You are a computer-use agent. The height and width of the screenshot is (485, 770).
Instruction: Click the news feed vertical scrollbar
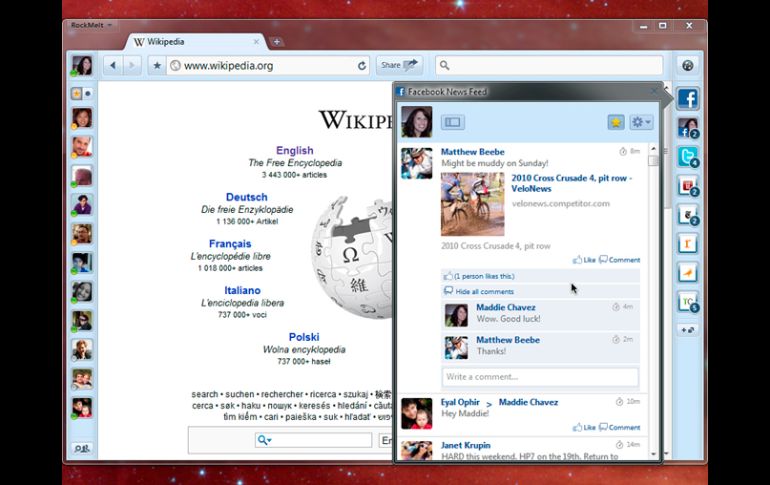(654, 300)
